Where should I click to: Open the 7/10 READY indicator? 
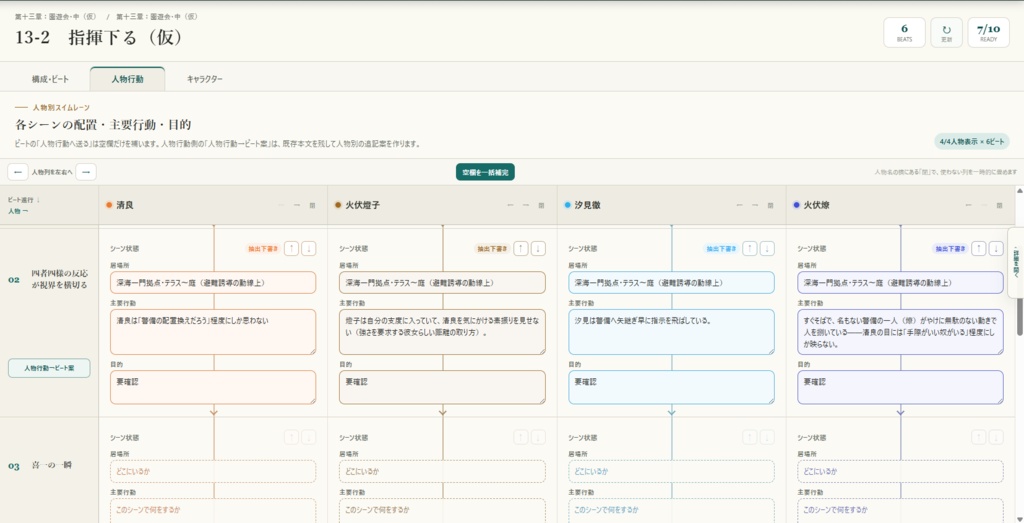click(989, 33)
